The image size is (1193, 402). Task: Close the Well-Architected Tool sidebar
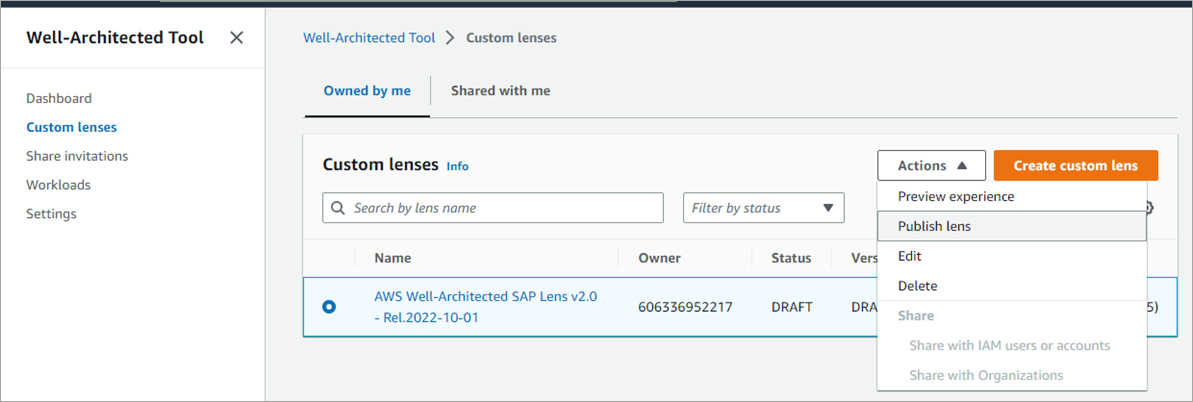pos(236,38)
